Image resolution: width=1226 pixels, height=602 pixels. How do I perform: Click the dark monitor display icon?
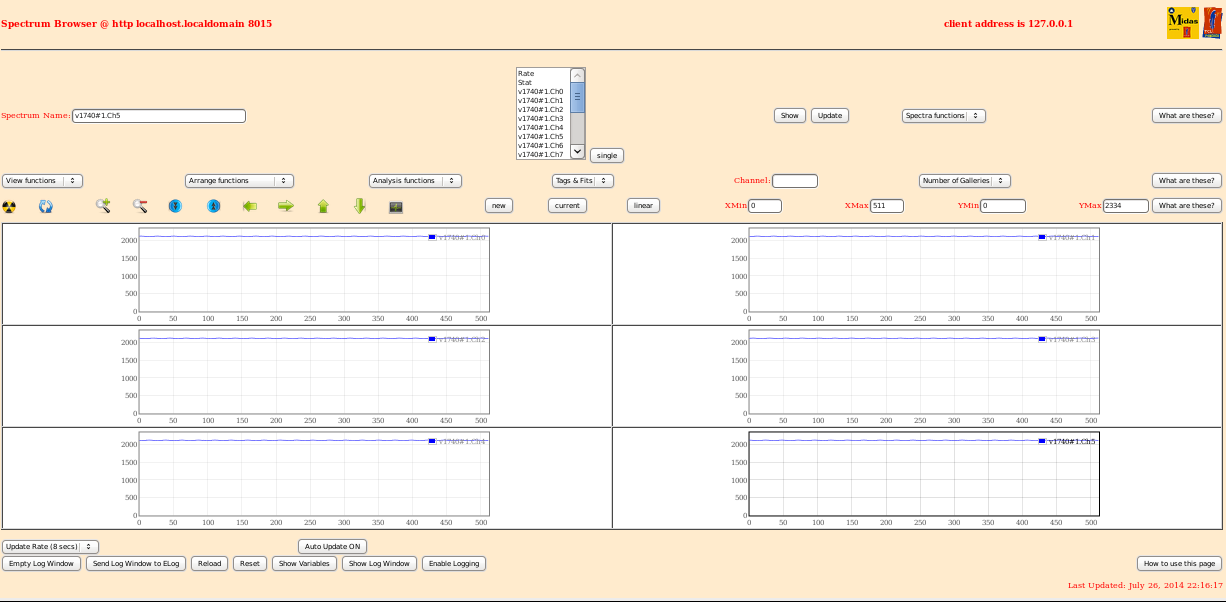(x=396, y=206)
